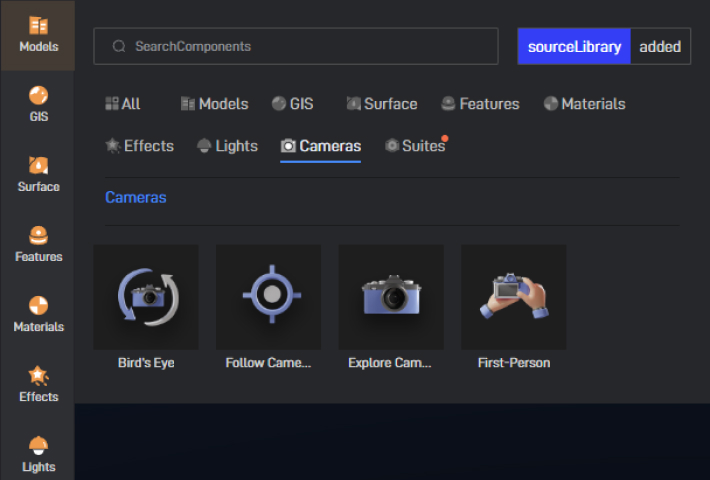Open the Effects sidebar section

point(38,384)
